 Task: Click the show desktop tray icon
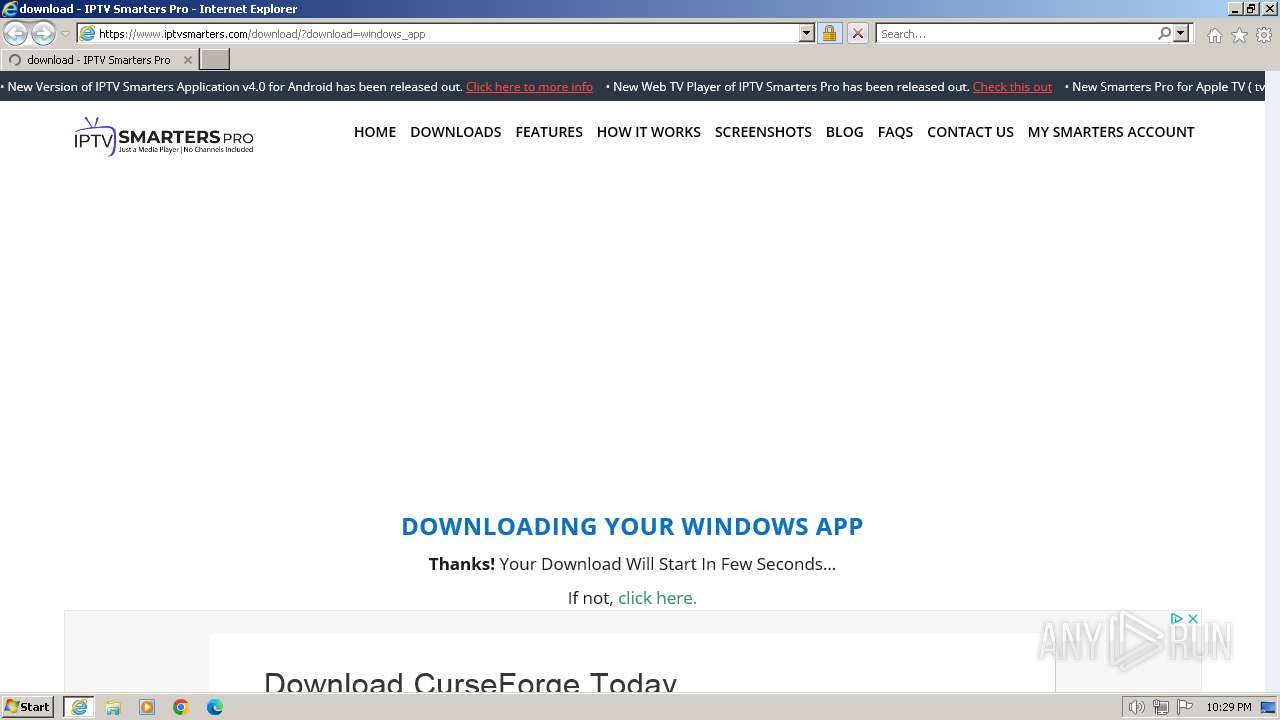1268,707
